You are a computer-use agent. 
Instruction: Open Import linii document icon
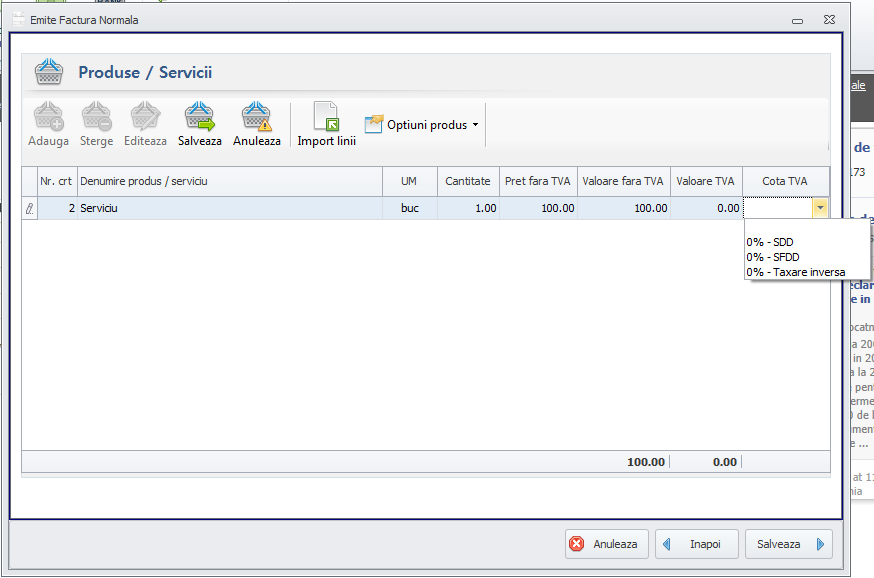click(326, 118)
